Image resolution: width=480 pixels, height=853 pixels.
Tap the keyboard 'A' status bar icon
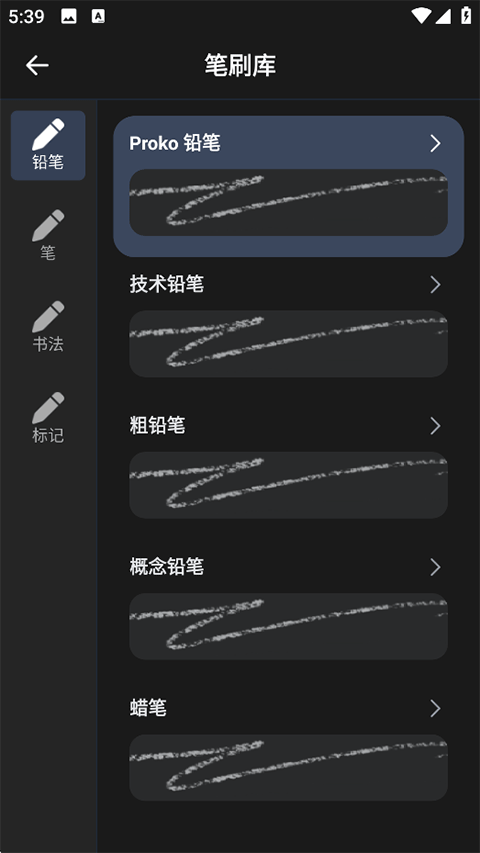[98, 17]
